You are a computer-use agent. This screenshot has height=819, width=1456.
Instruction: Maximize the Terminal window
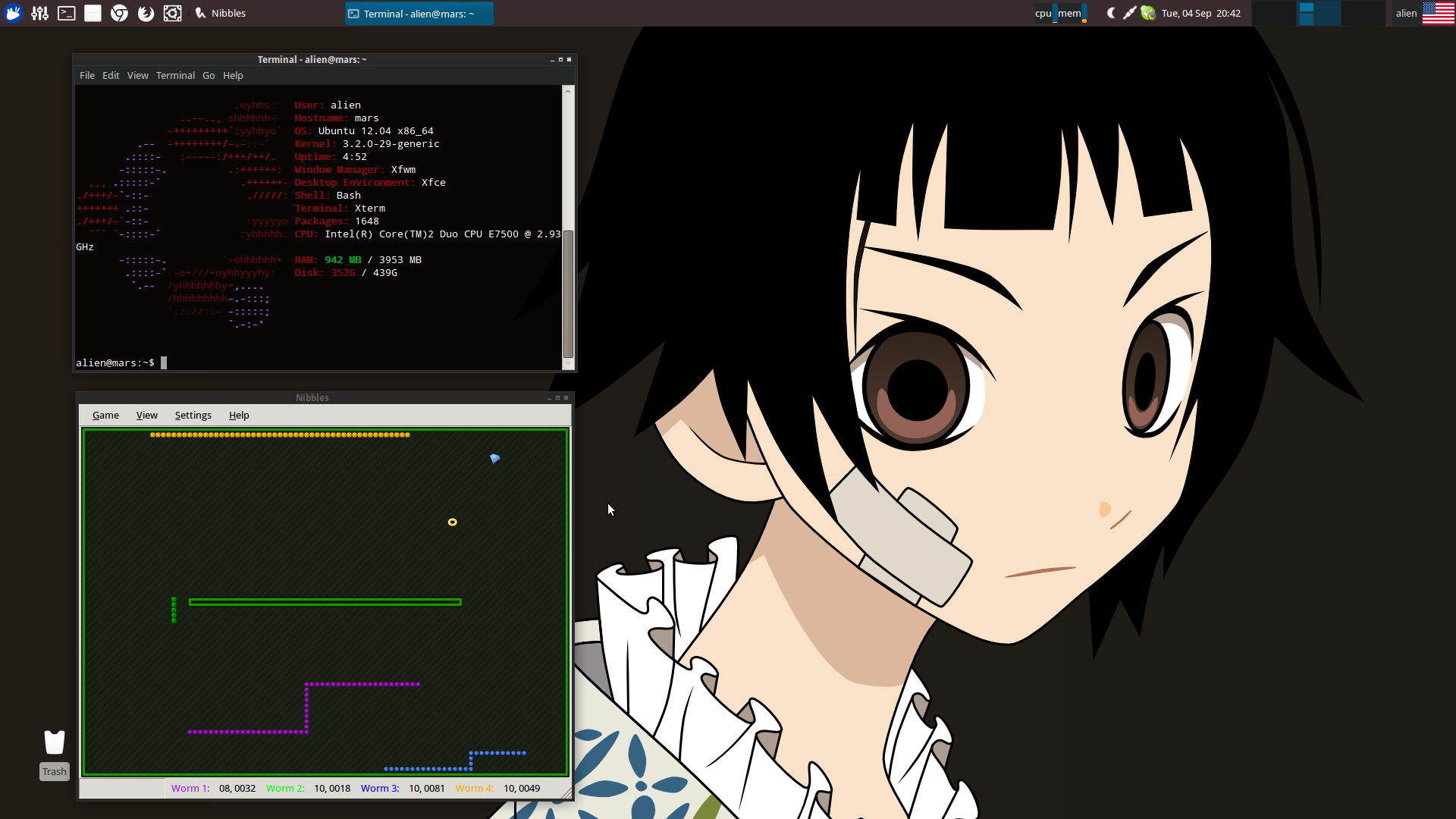point(560,59)
